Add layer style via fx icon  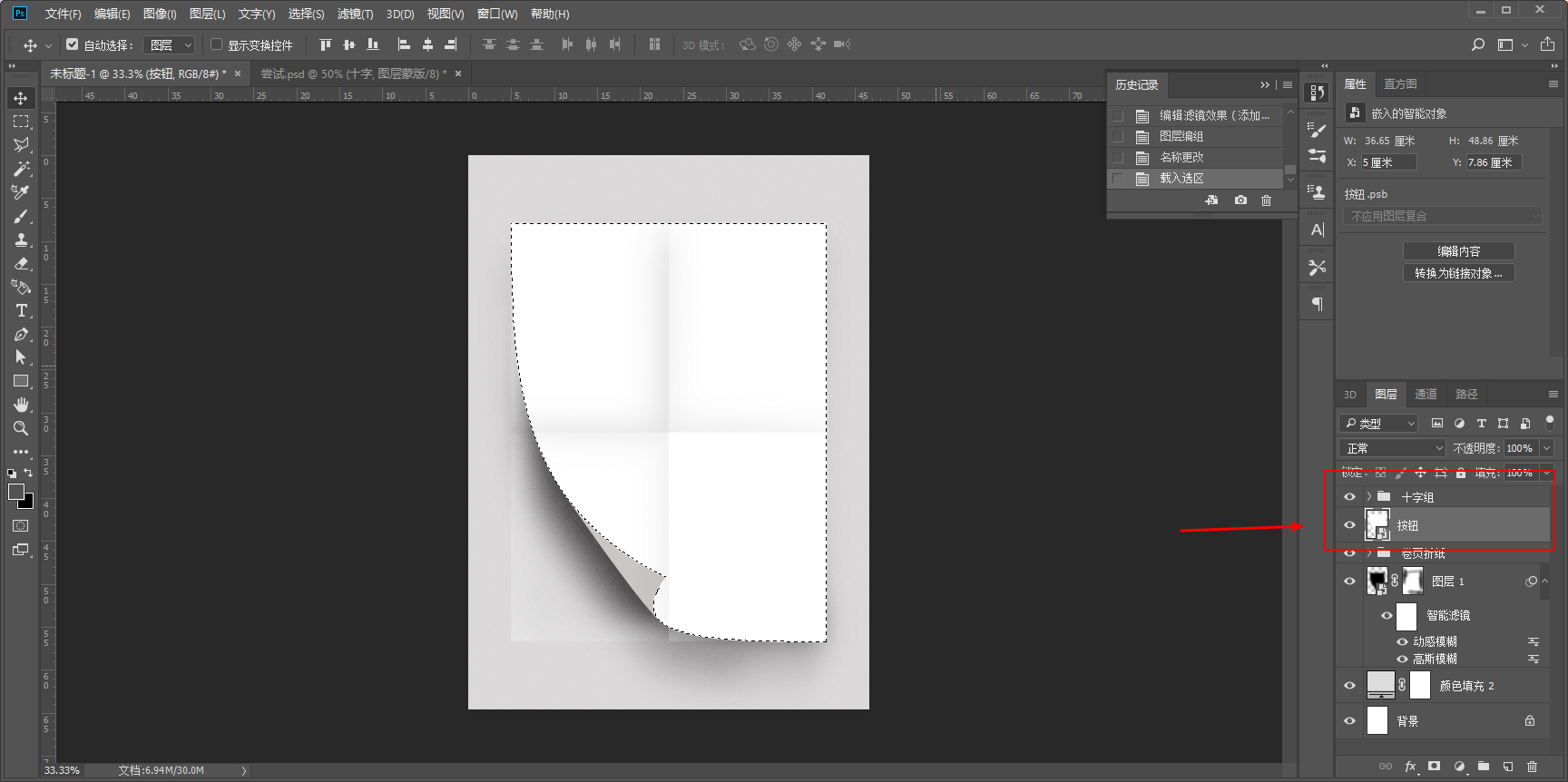click(1410, 767)
